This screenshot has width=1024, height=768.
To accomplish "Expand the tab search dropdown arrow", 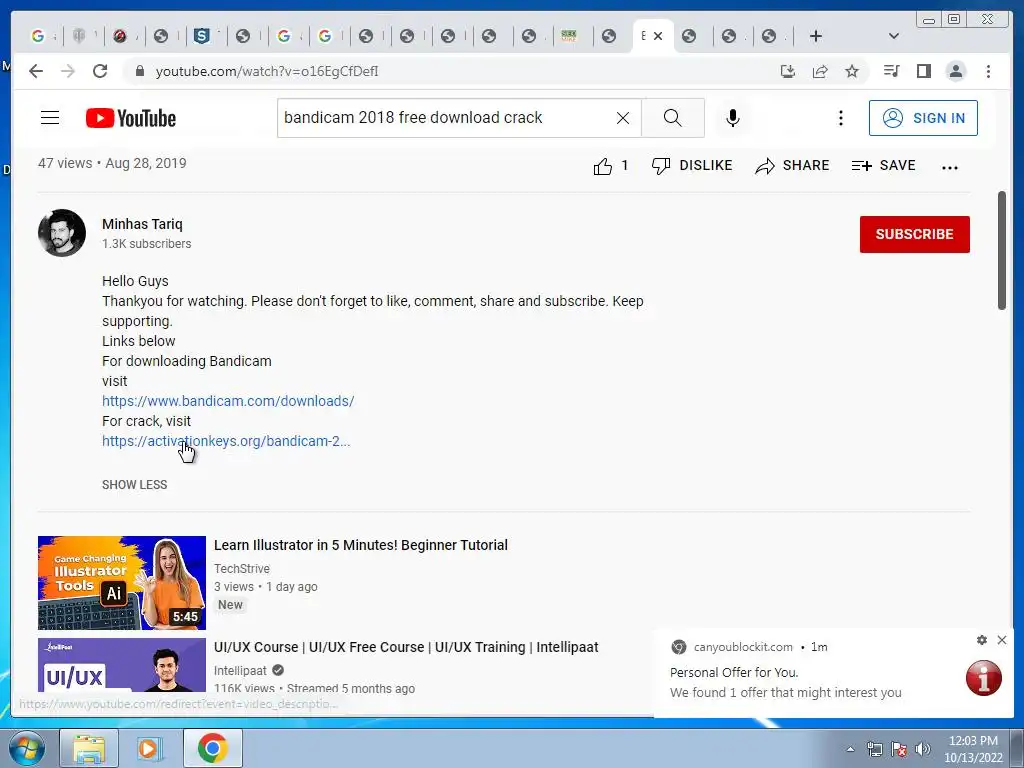I will (x=894, y=36).
